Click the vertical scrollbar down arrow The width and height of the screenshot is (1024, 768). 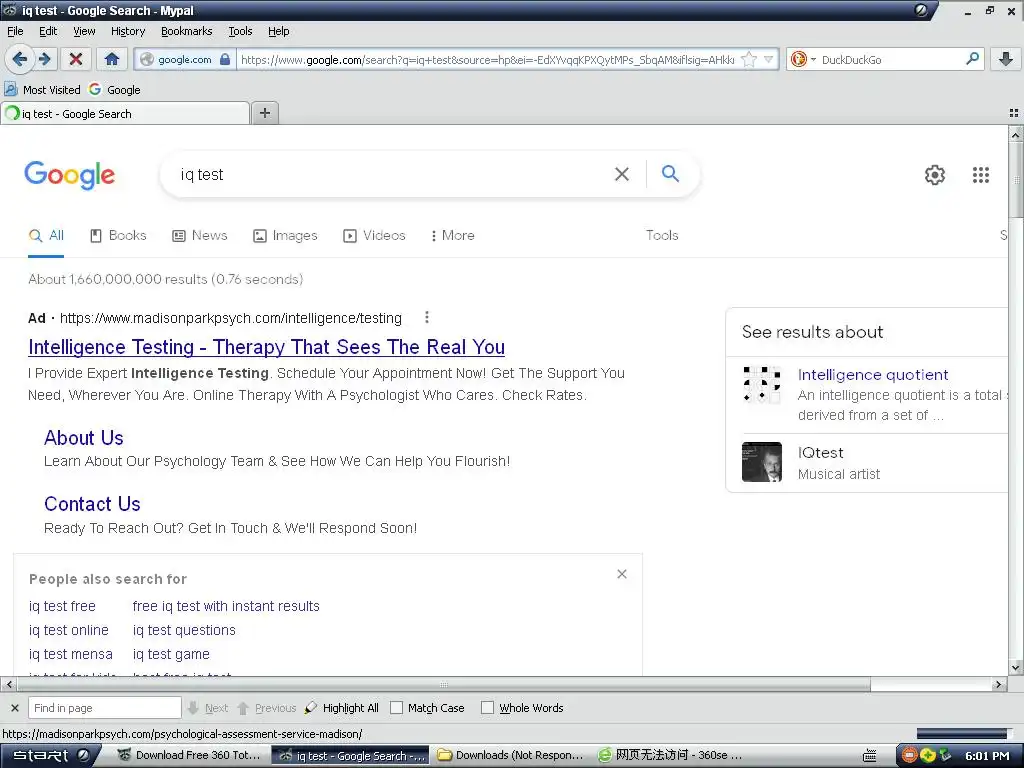point(1016,667)
